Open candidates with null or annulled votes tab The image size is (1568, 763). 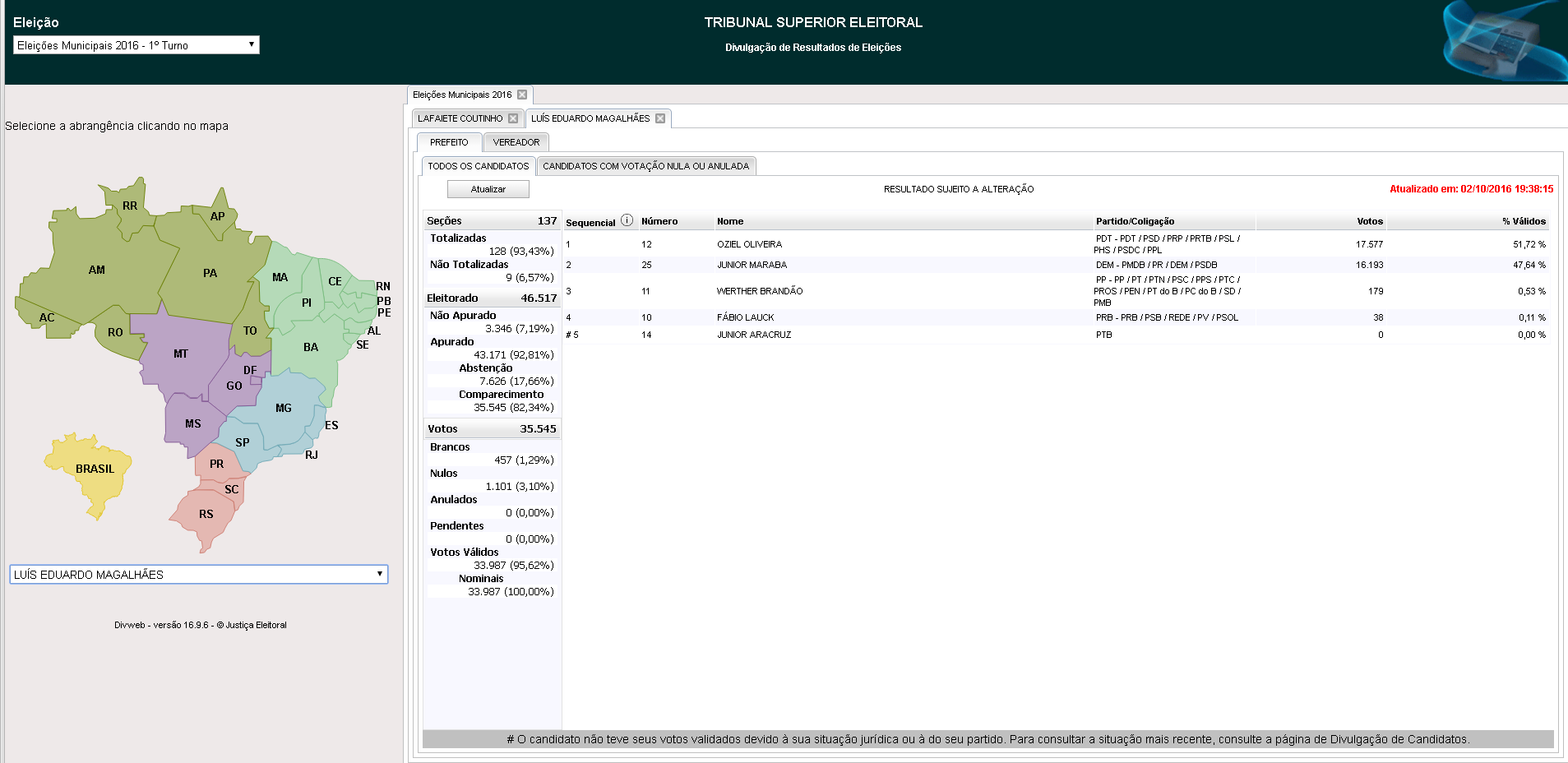[645, 166]
